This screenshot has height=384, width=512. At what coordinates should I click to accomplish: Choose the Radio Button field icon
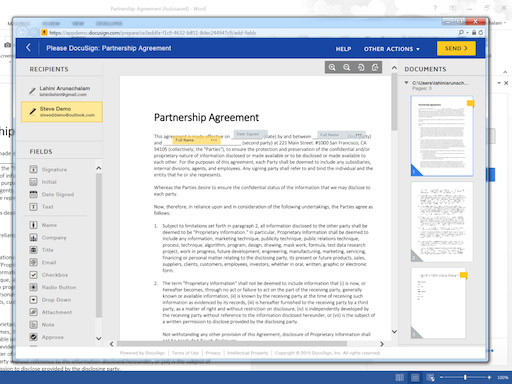pyautogui.click(x=33, y=287)
